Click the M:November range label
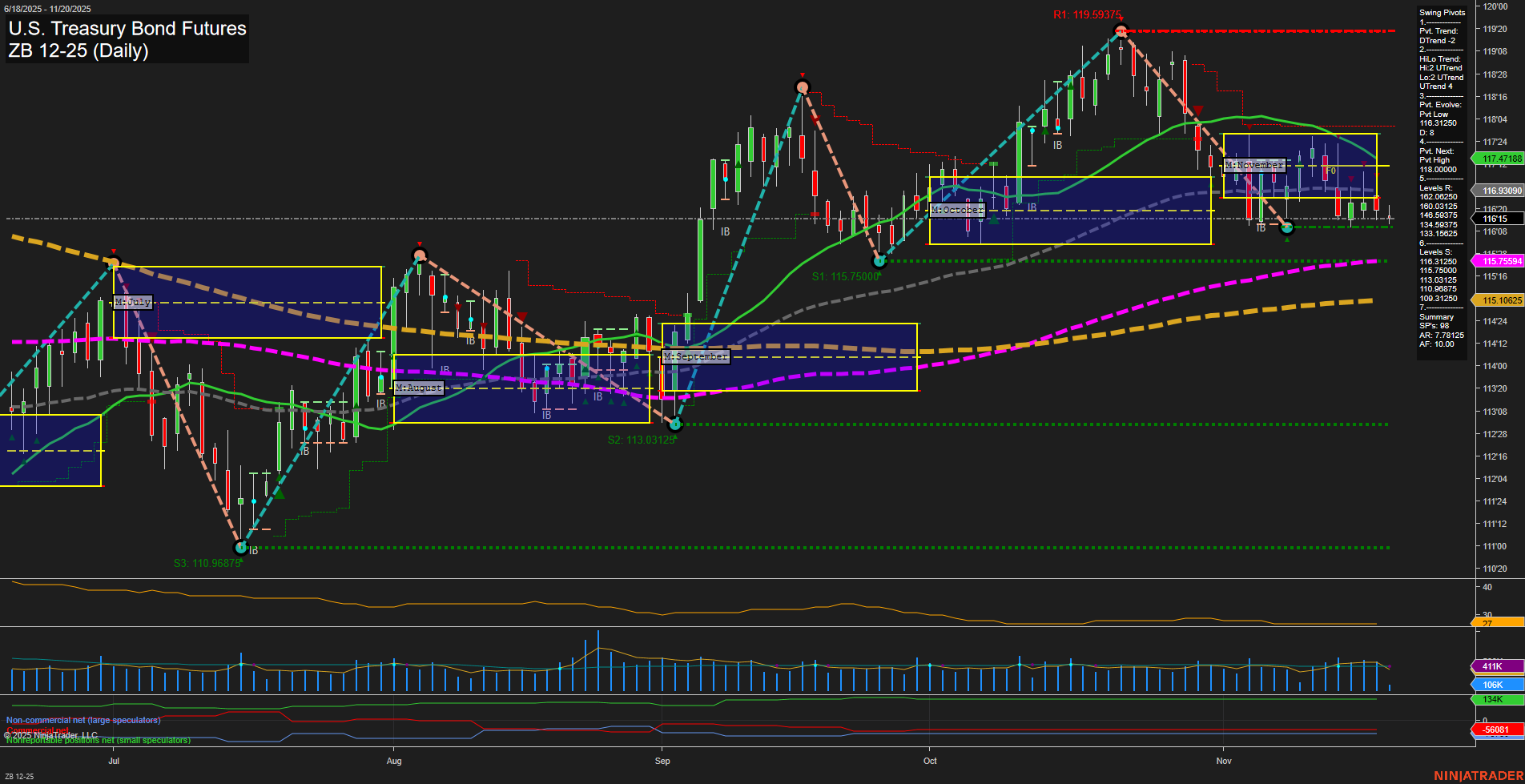1525x784 pixels. (1254, 165)
